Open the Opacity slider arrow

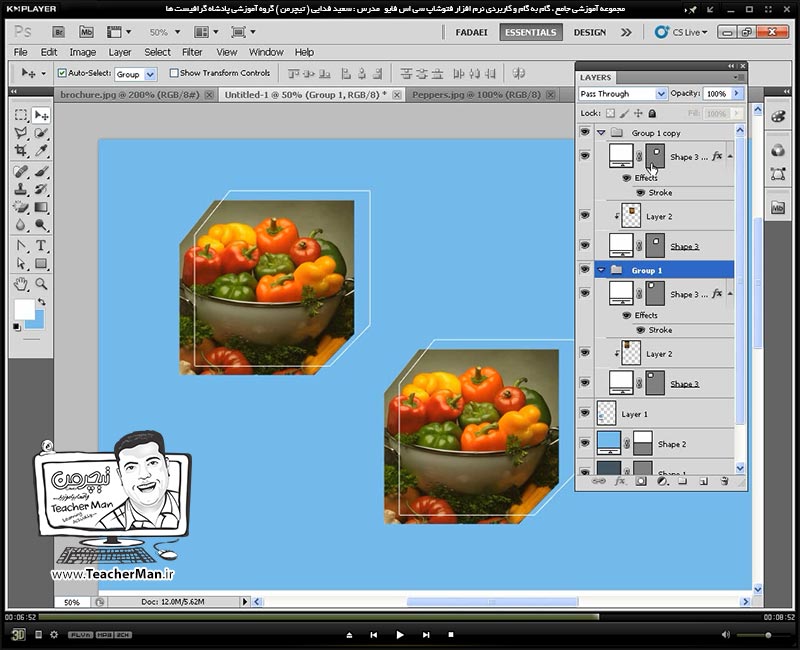736,93
